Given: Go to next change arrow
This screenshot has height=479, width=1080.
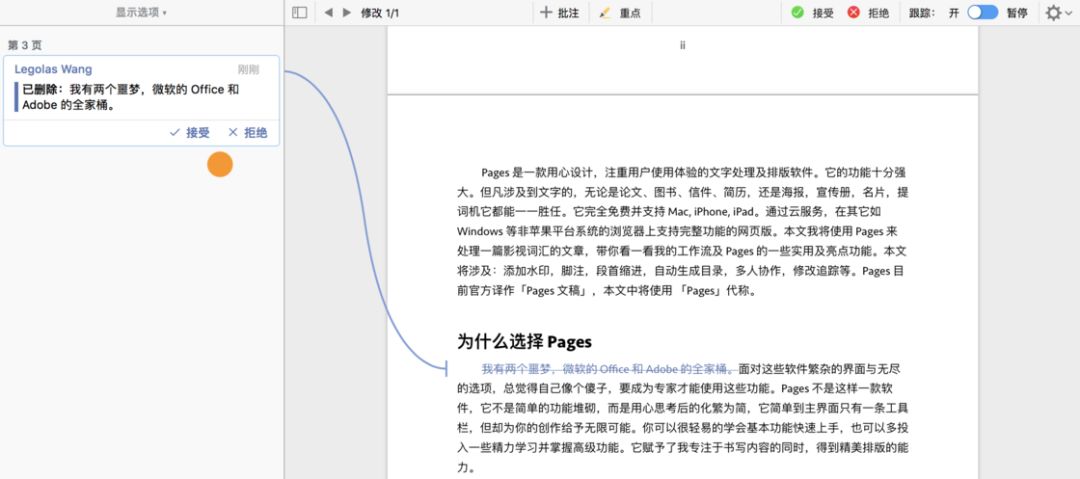Looking at the screenshot, I should click(x=346, y=12).
